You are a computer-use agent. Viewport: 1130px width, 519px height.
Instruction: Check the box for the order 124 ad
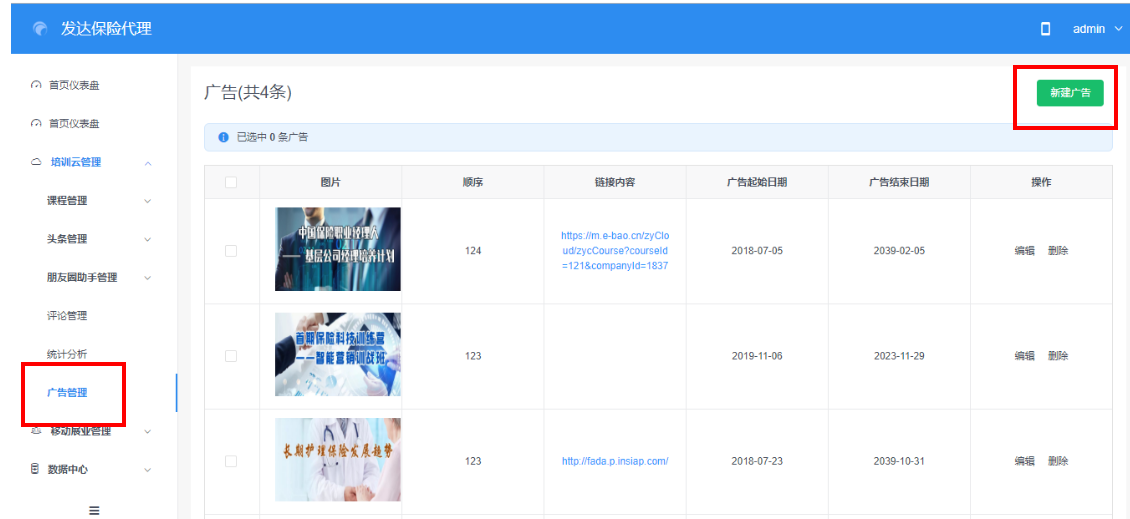tap(231, 251)
